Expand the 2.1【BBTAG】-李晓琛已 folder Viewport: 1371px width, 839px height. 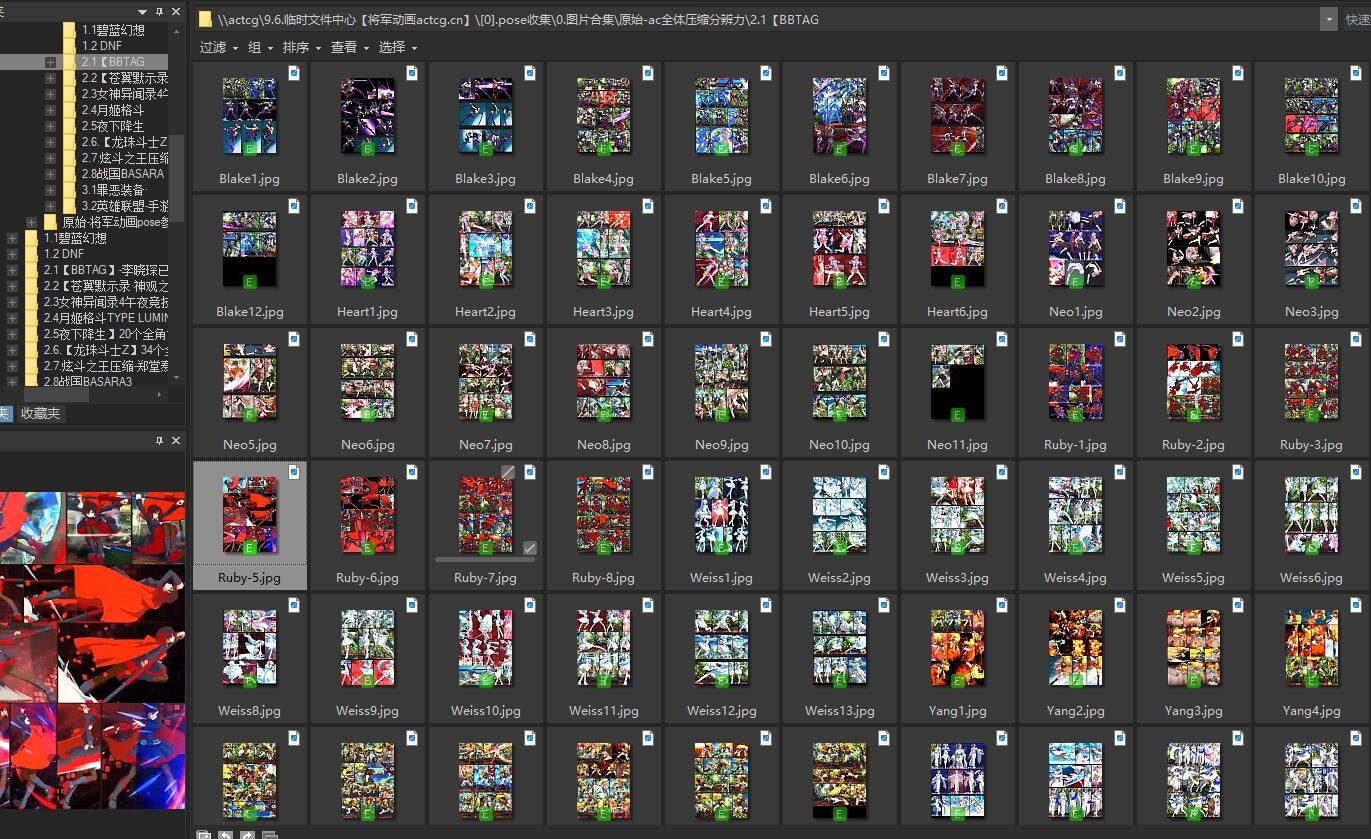point(12,270)
